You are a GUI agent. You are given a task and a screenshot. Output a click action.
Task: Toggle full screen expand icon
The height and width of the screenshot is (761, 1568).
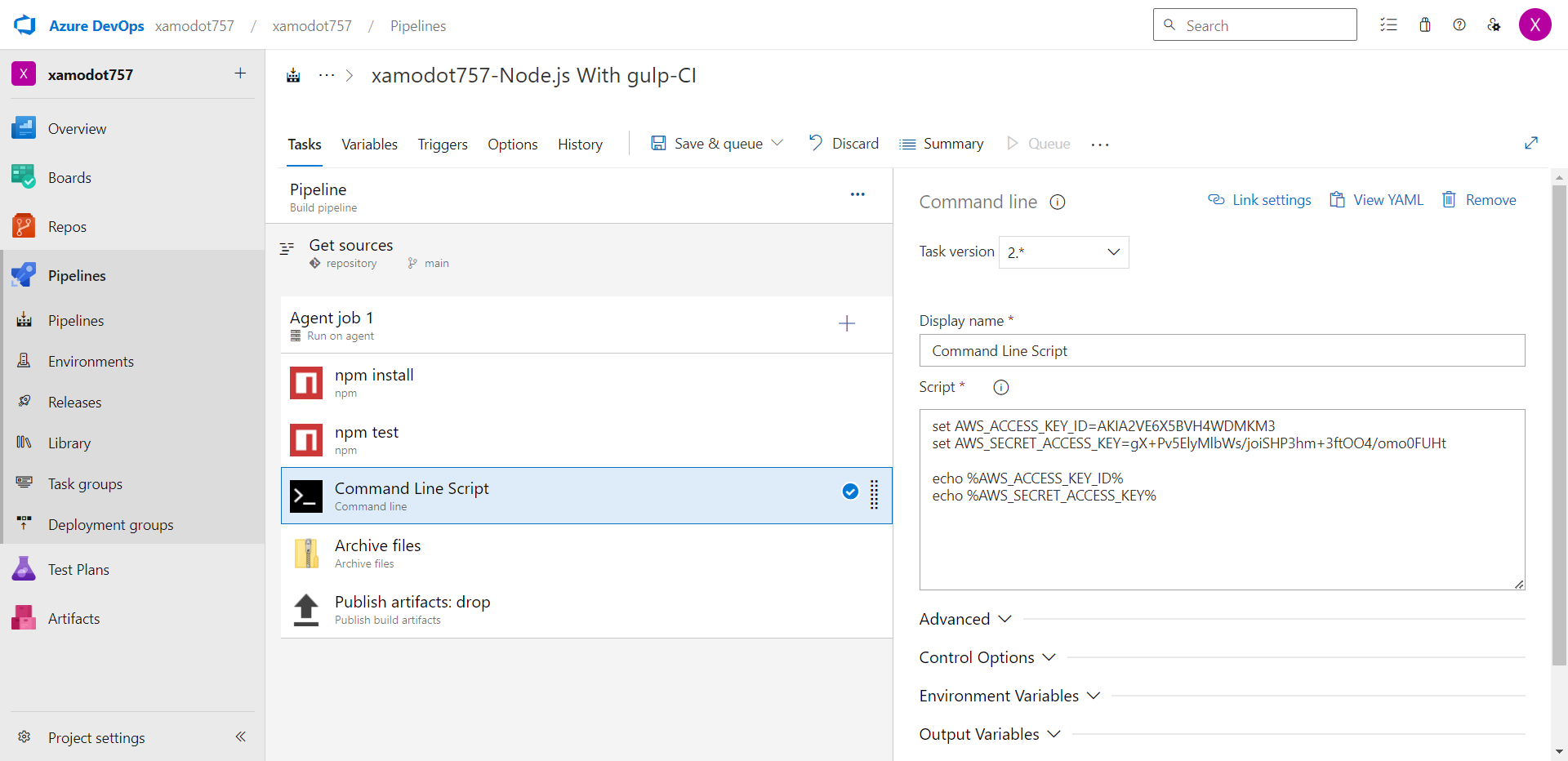coord(1531,144)
